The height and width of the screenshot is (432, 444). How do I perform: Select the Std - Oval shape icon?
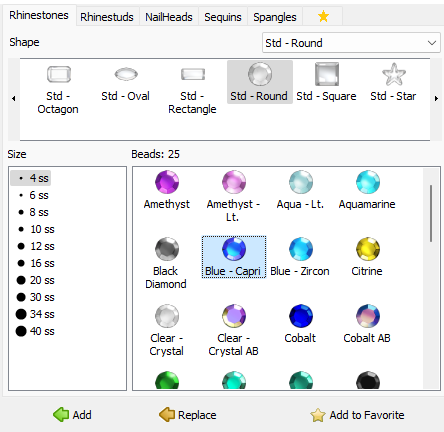[x=126, y=74]
